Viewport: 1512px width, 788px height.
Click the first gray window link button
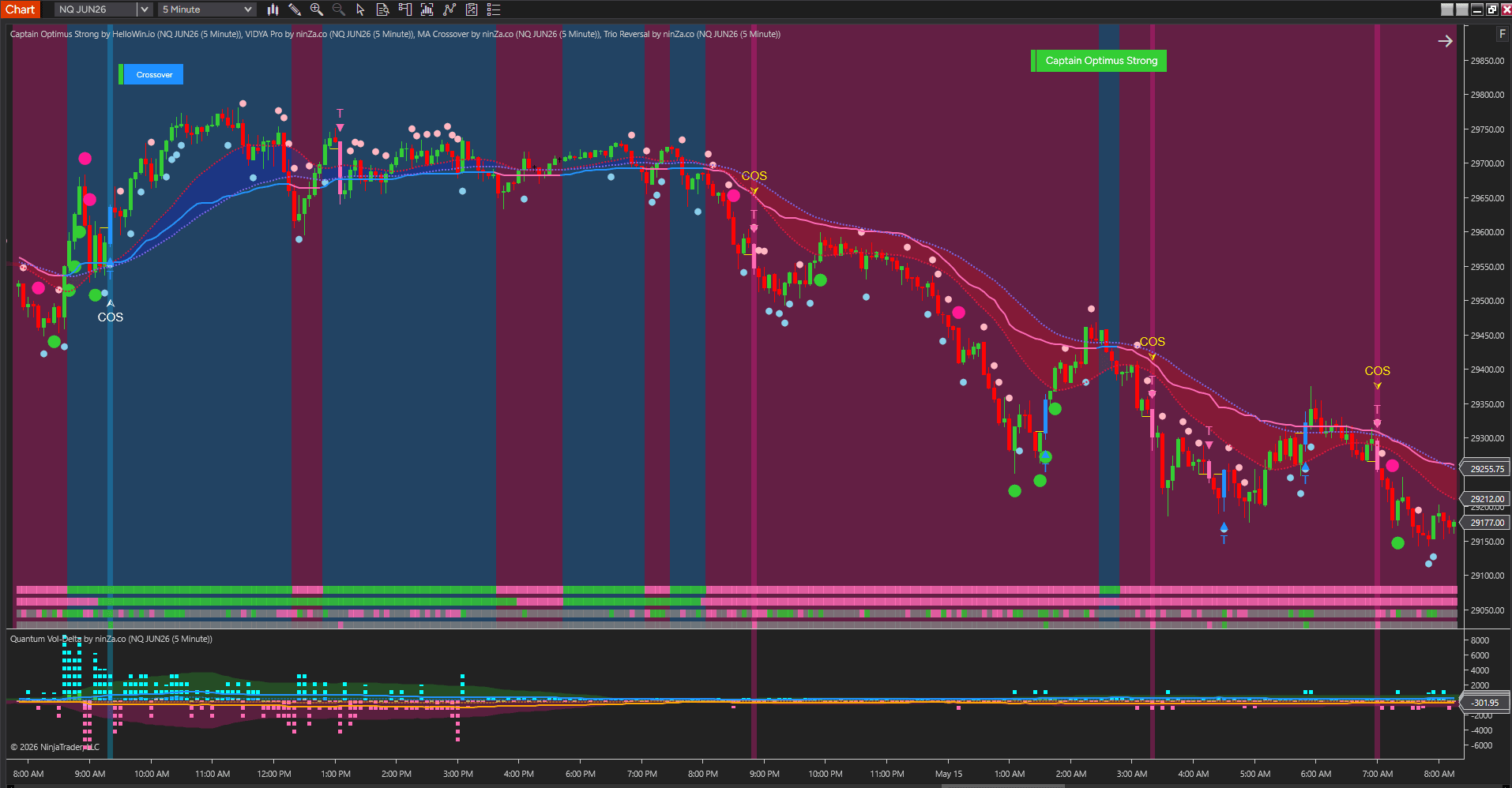(x=1447, y=9)
